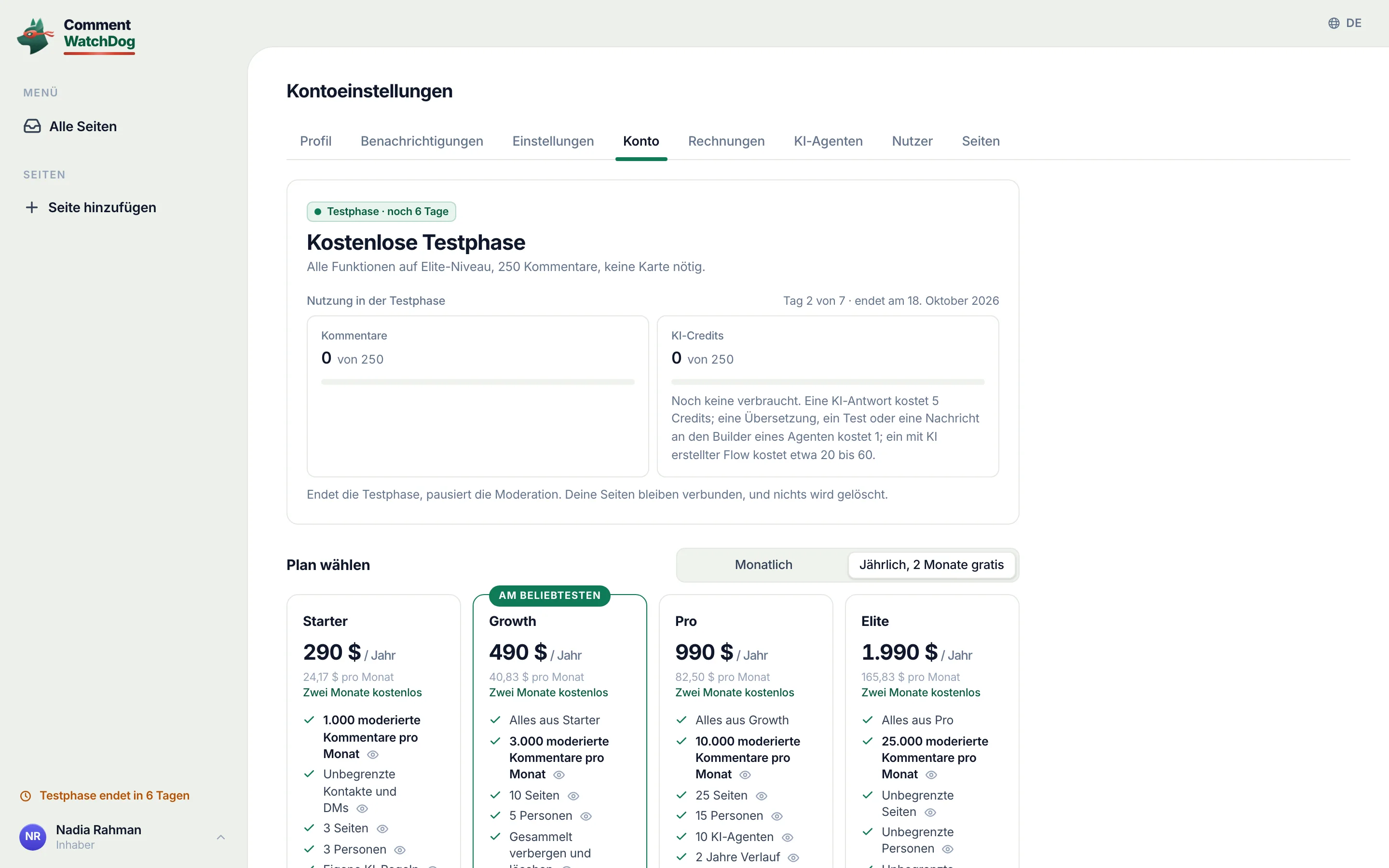Open the Profil tab
This screenshot has height=868, width=1389.
click(x=316, y=141)
